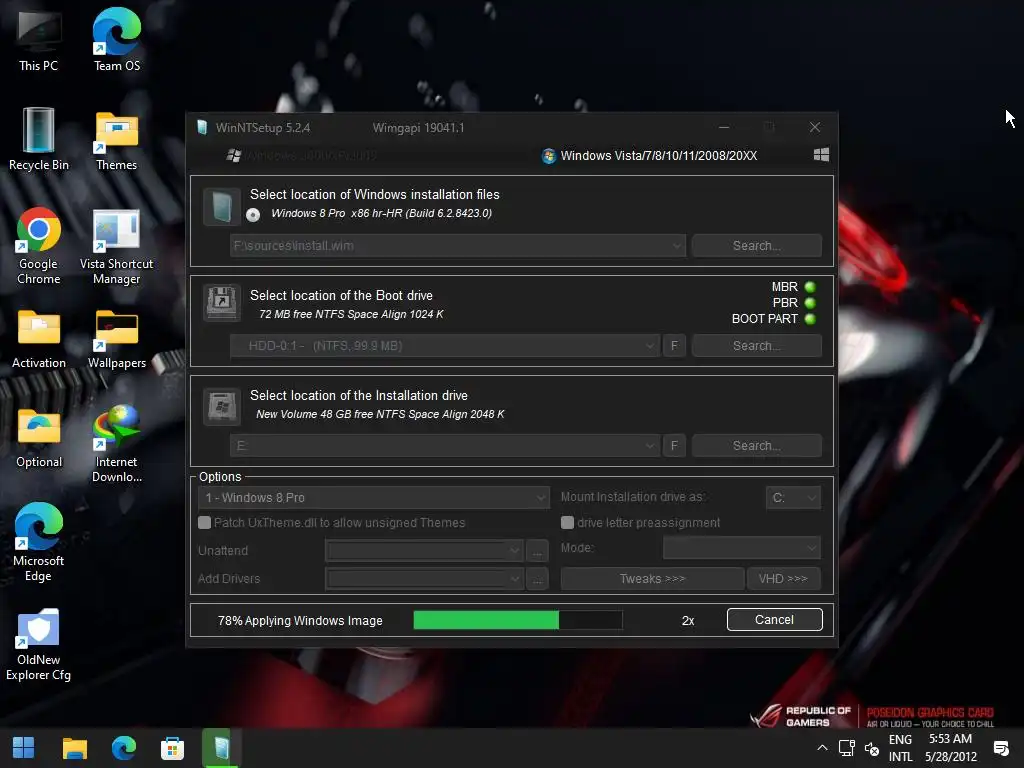This screenshot has width=1024, height=768.
Task: Cancel applying Windows image
Action: click(x=775, y=620)
